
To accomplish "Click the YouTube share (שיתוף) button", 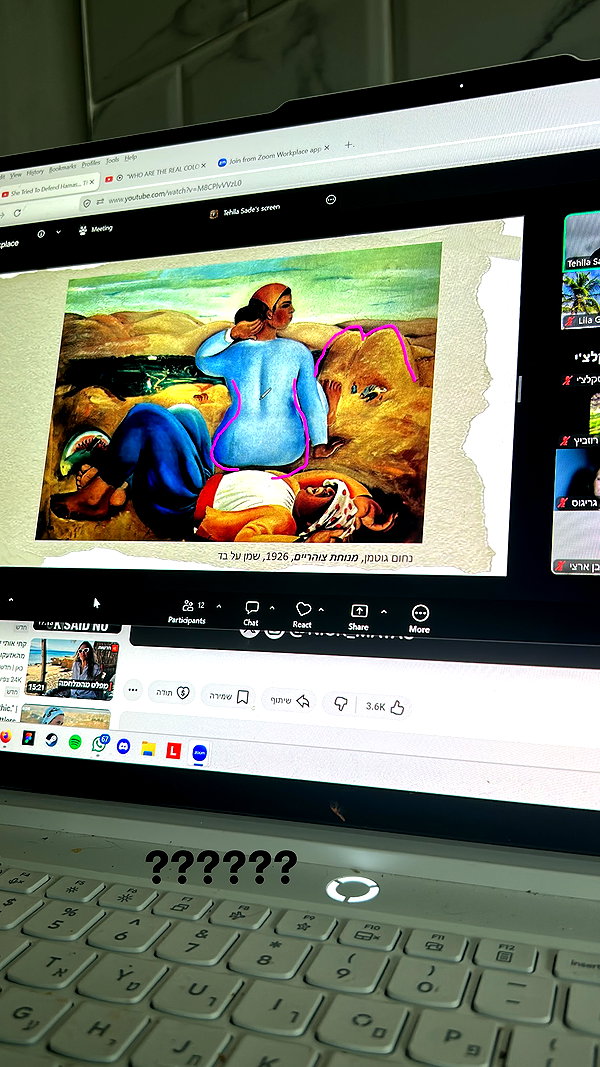I will (287, 700).
